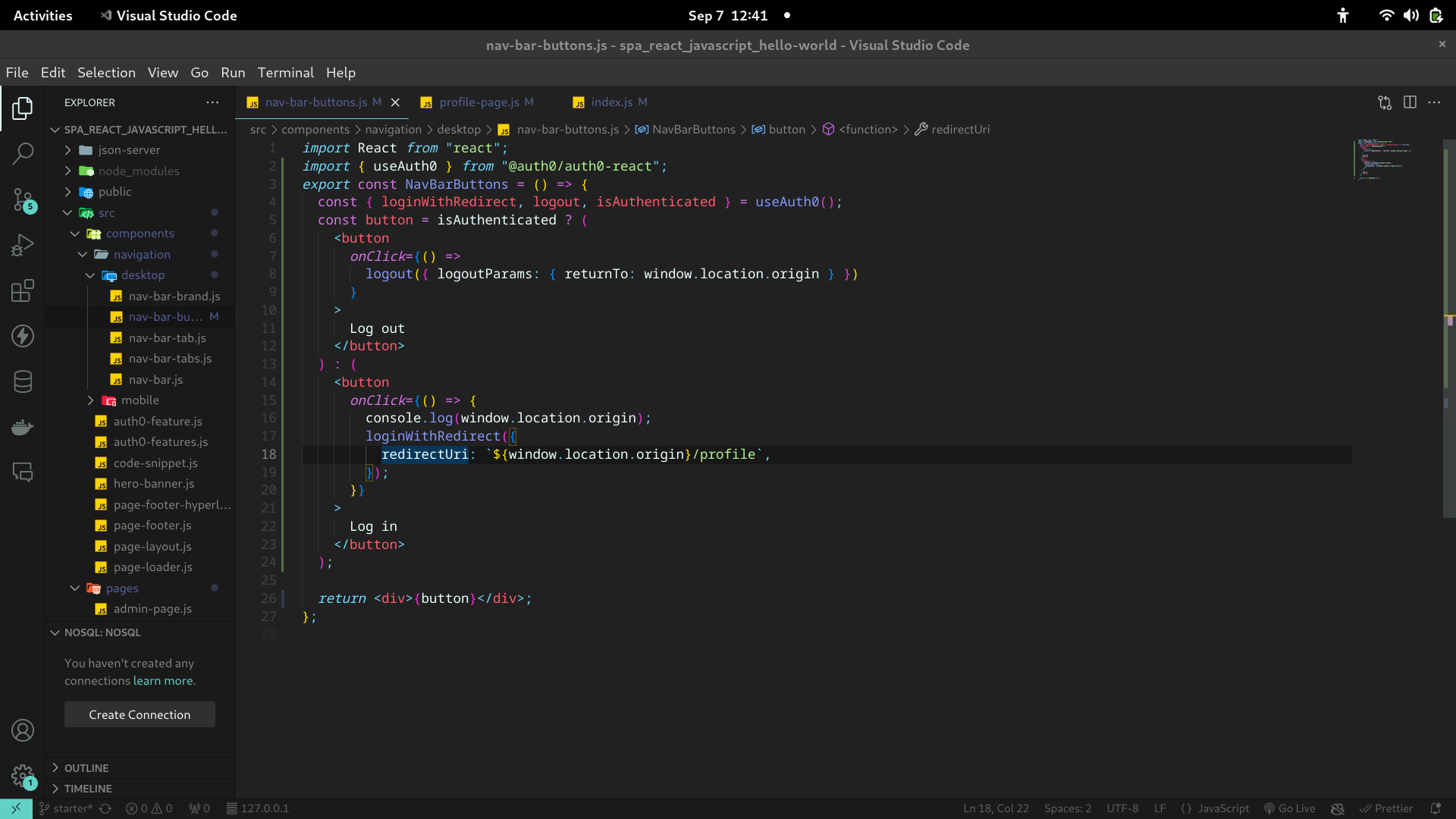Expand the OUTLINE section
The height and width of the screenshot is (819, 1456).
(140, 768)
